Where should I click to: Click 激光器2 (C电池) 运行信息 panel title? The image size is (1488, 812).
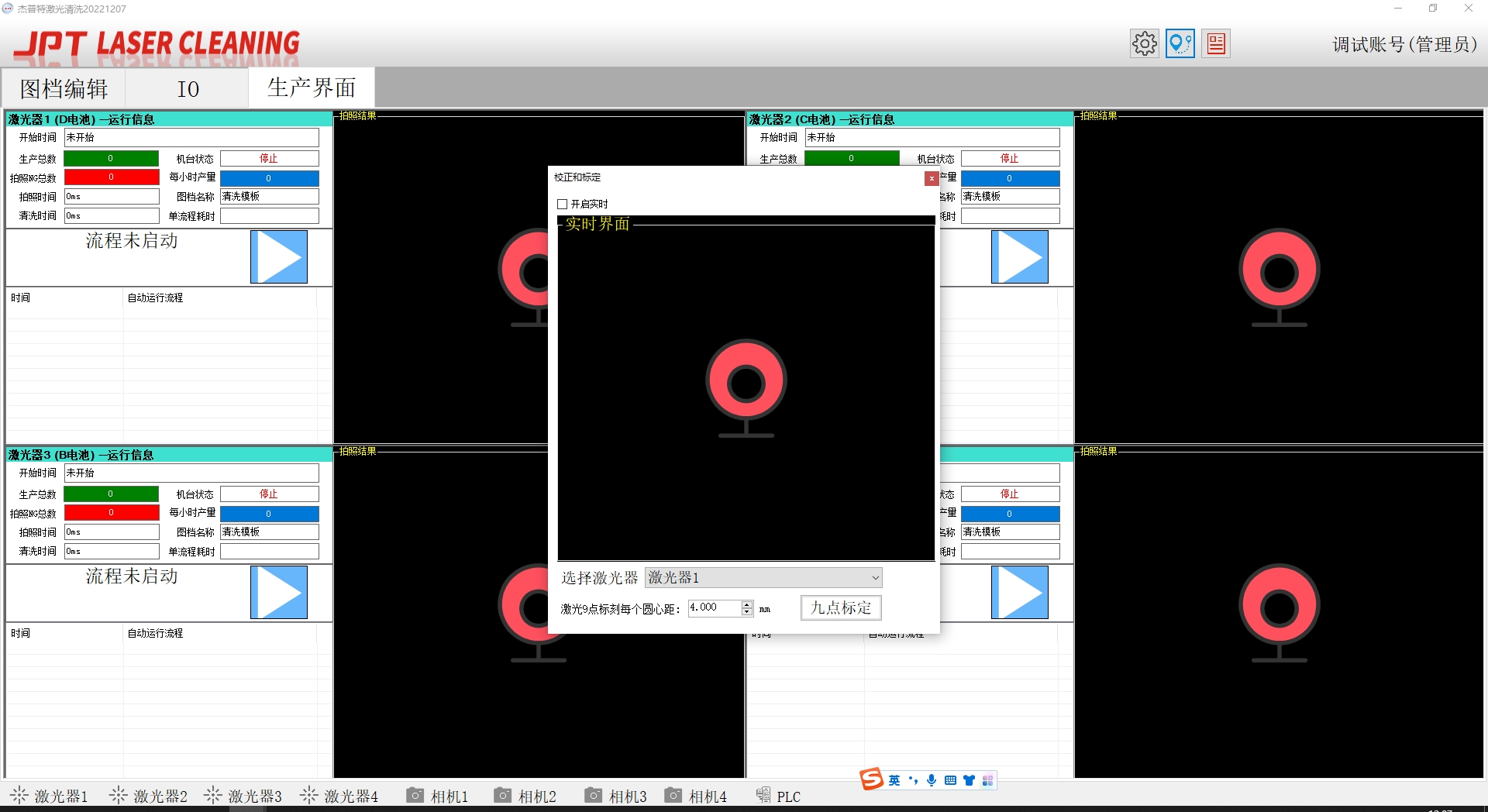tap(821, 119)
